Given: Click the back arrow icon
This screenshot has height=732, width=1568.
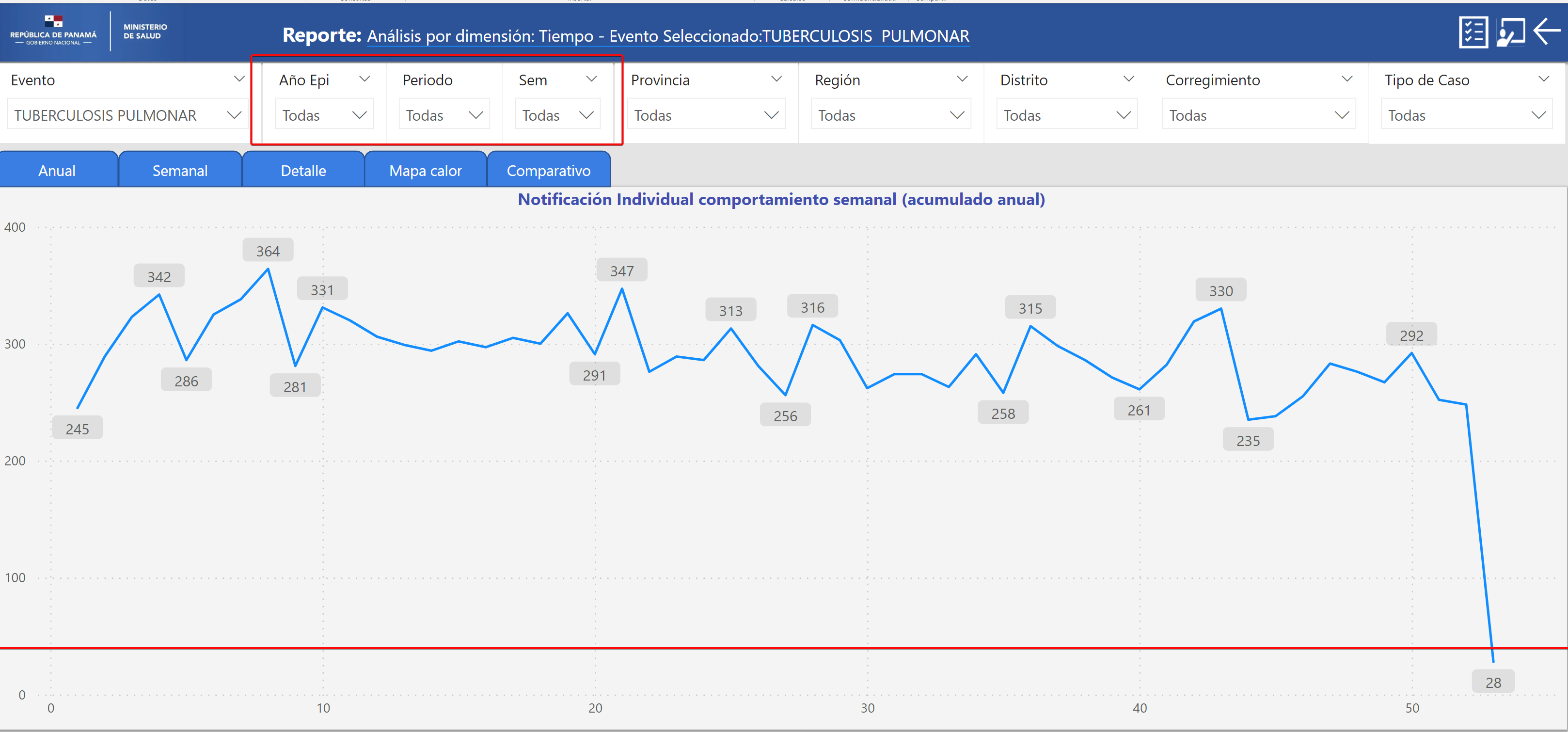Looking at the screenshot, I should 1546,32.
